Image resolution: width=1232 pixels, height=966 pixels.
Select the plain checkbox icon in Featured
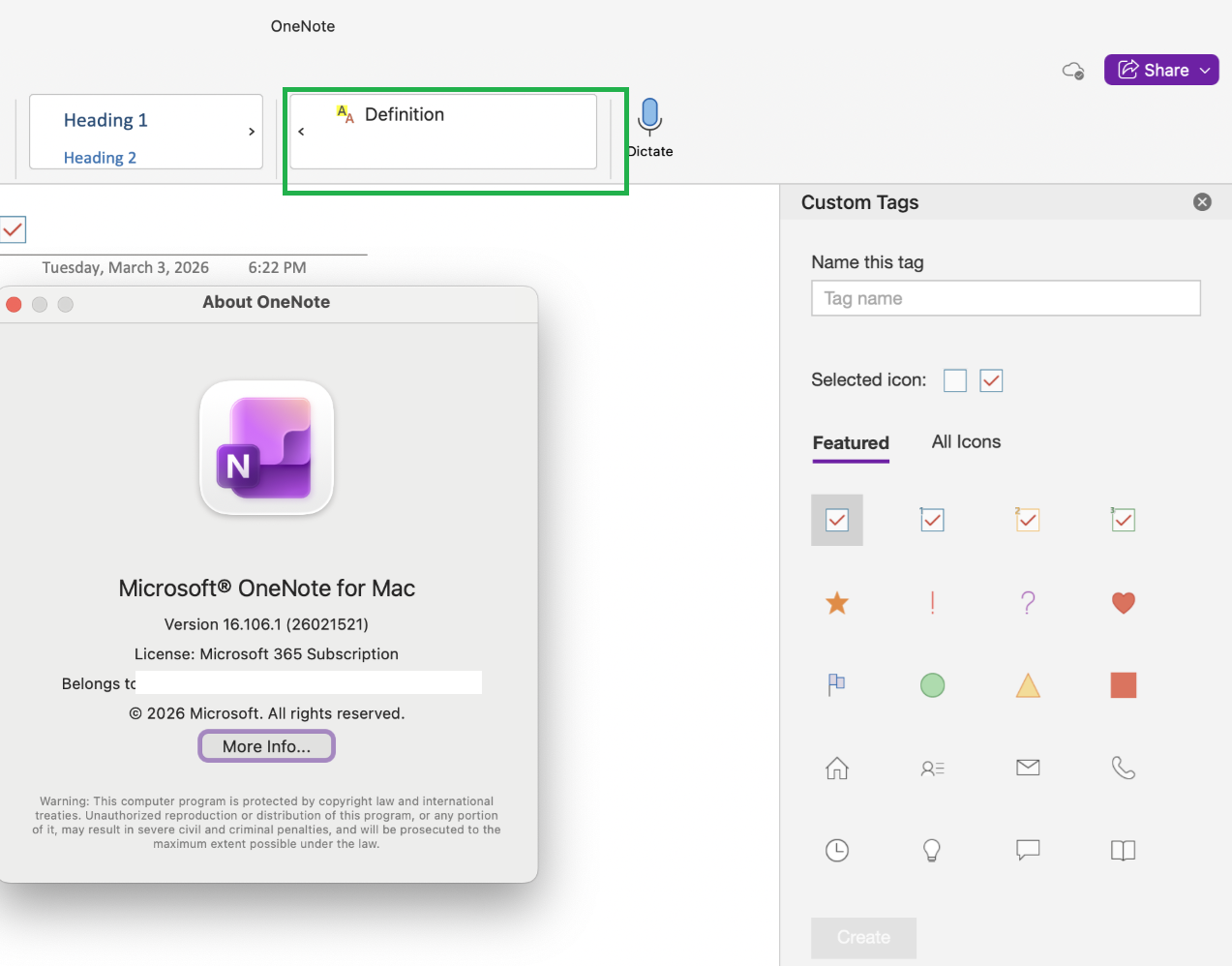(837, 520)
